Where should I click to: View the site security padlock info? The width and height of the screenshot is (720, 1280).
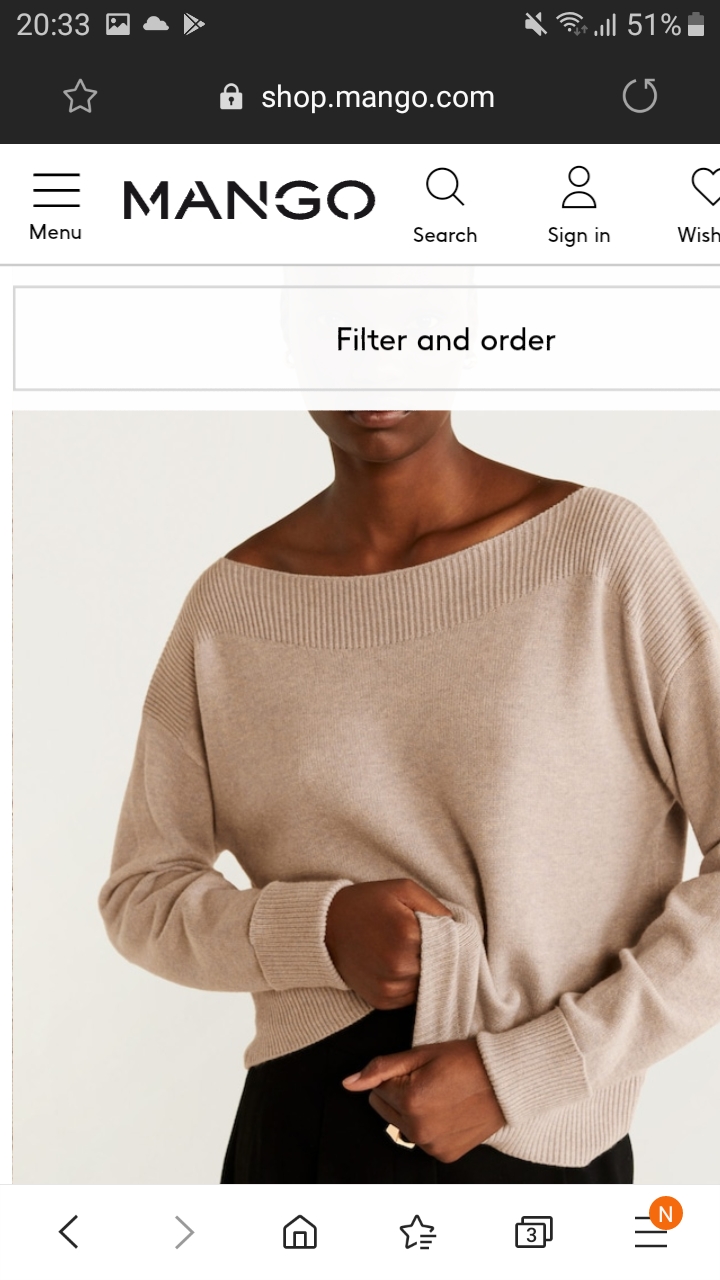tap(231, 97)
